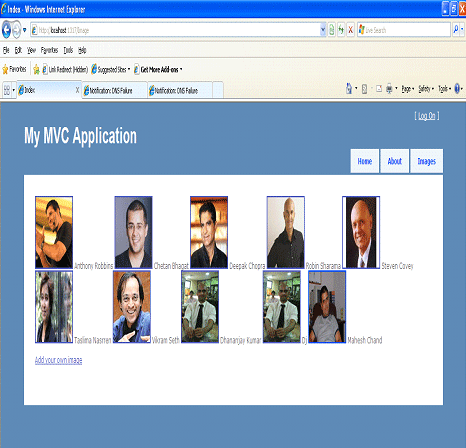Open Deepak Chopra photo thumbnail
This screenshot has width=466, height=448.
click(x=209, y=232)
